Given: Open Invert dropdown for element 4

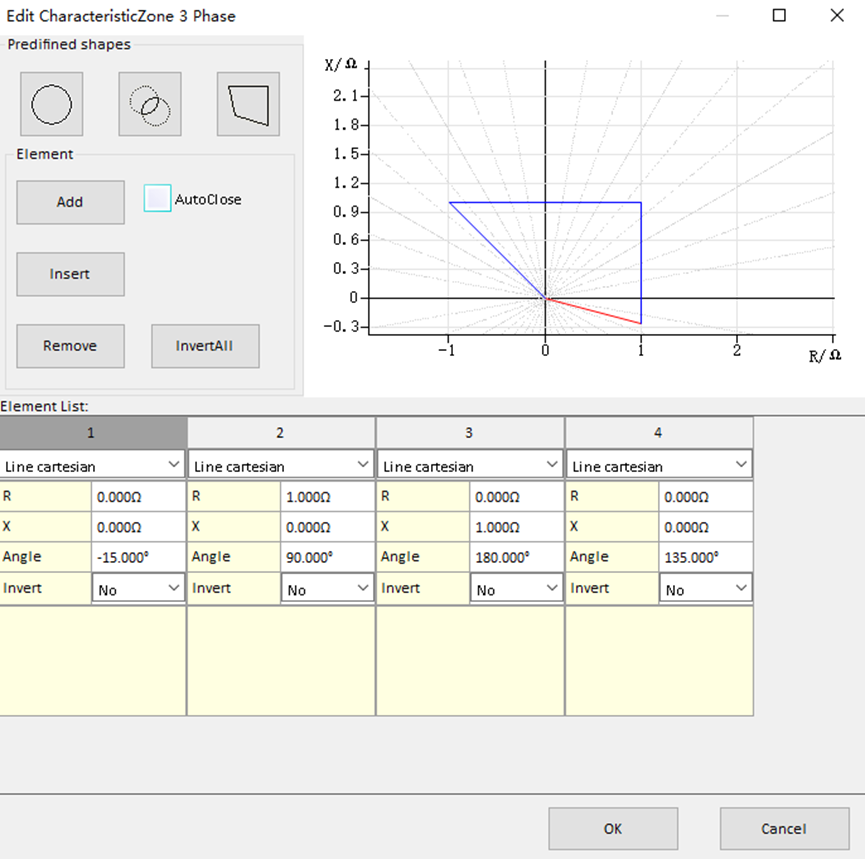Looking at the screenshot, I should [x=705, y=589].
